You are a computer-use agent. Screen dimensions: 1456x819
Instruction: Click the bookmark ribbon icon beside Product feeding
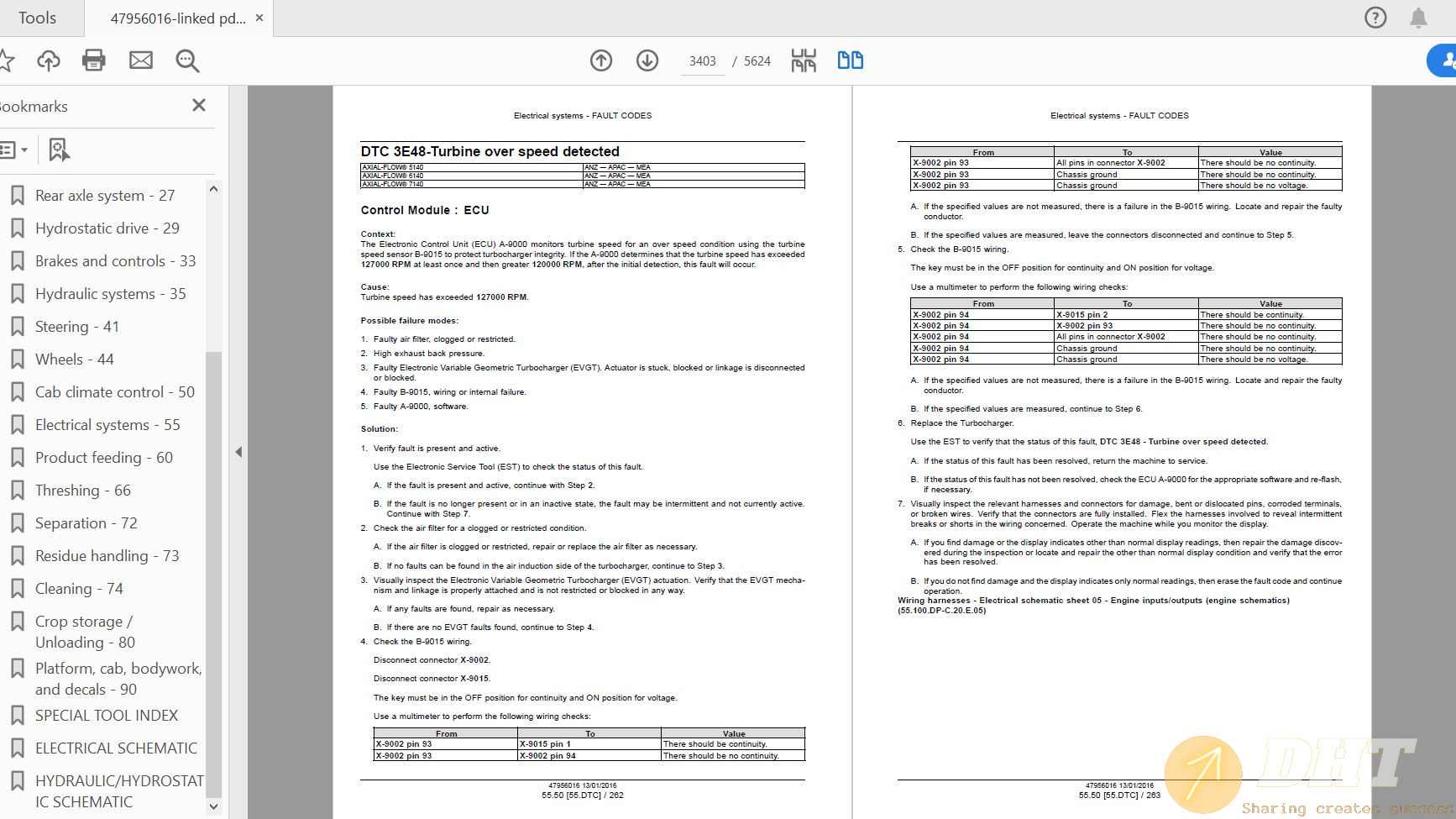point(17,458)
